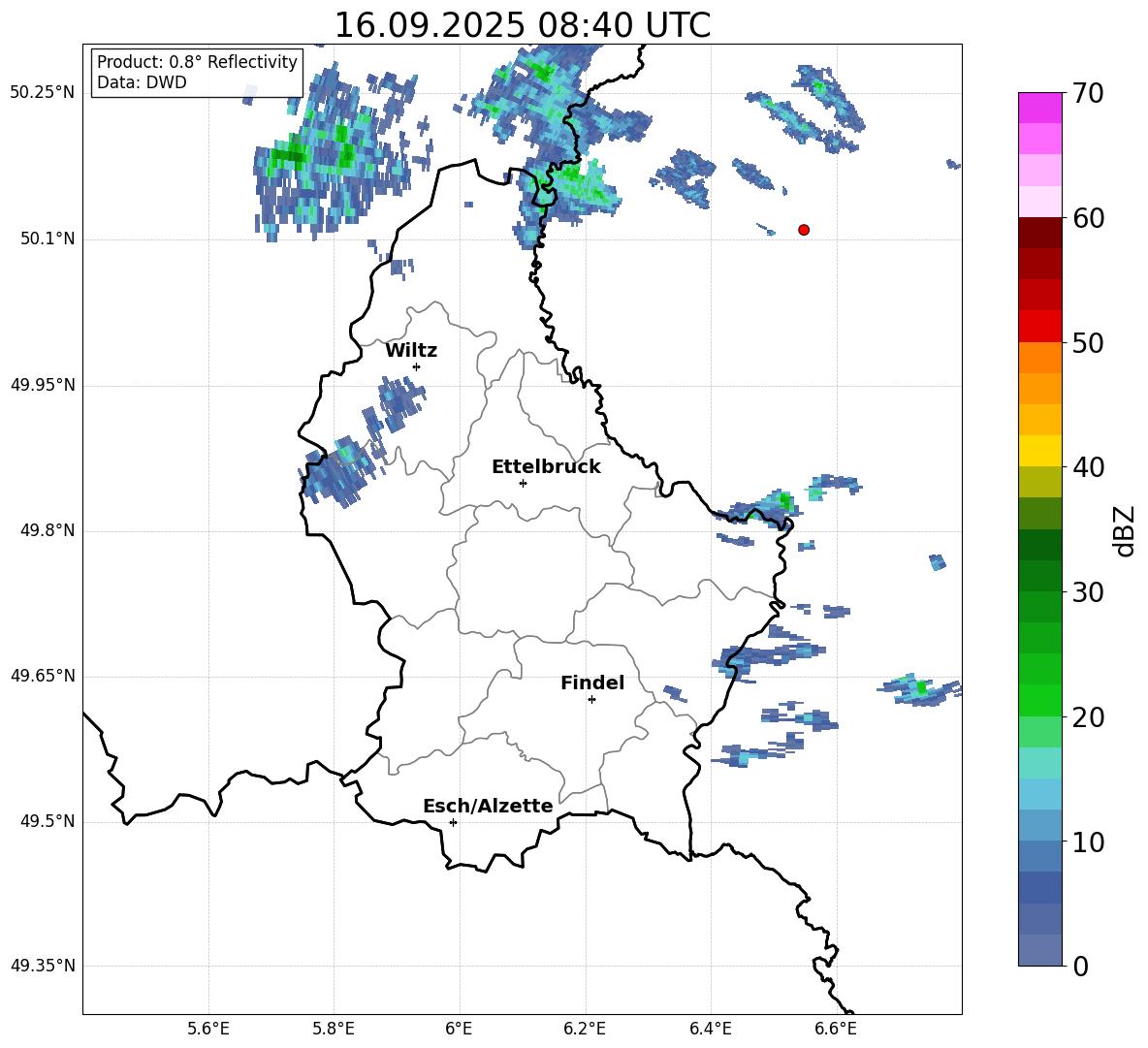Viewport: 1148px width, 1048px height.
Task: Click the Findel station label
Action: tap(592, 683)
